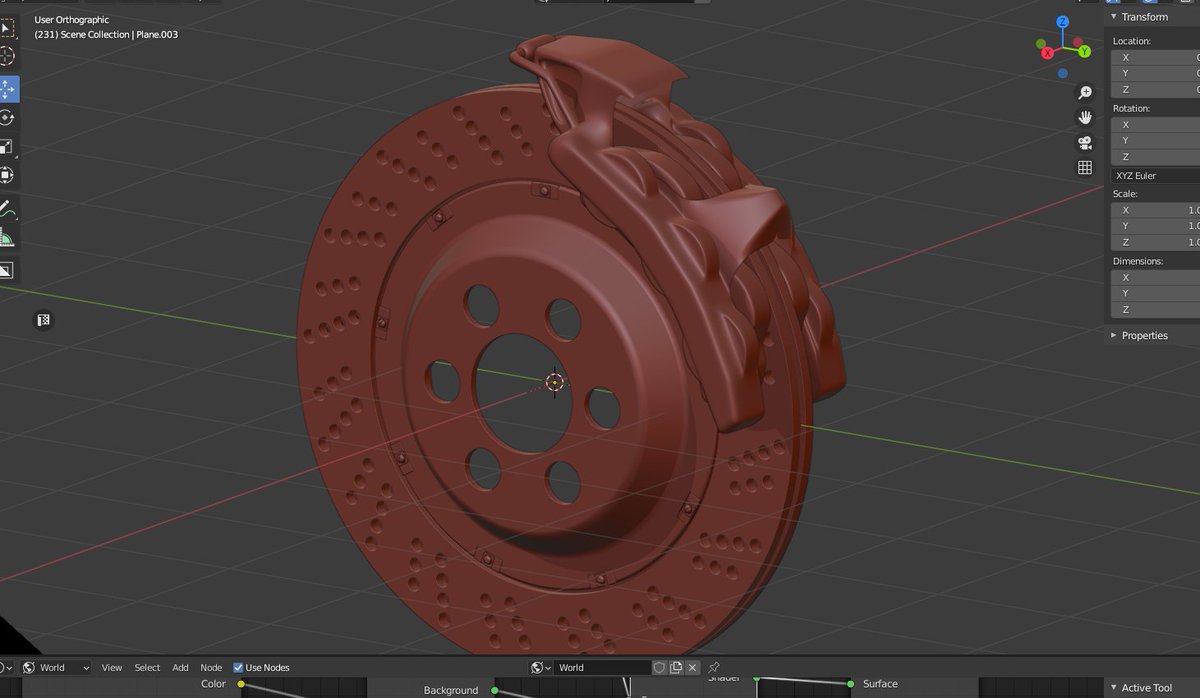
Task: Collapse the Transform panel
Action: [x=1114, y=17]
